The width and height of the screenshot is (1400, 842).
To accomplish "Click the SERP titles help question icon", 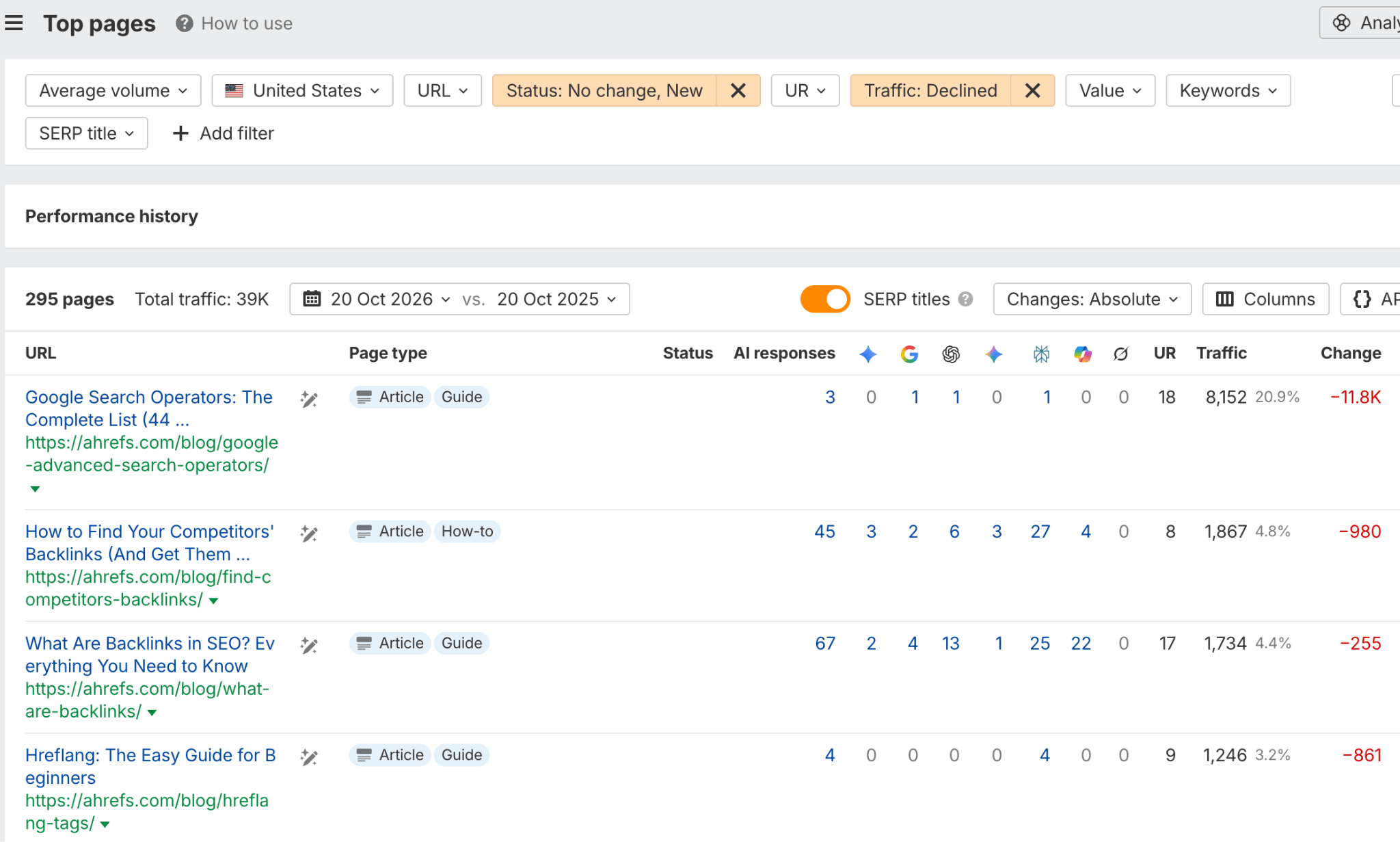I will click(x=965, y=299).
